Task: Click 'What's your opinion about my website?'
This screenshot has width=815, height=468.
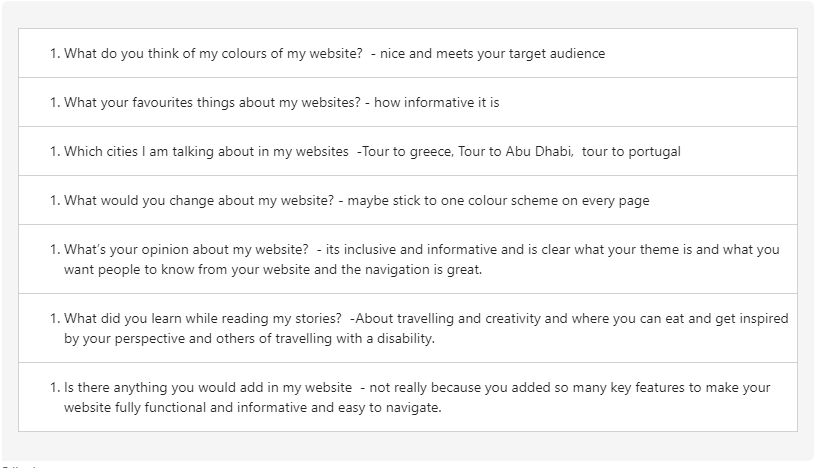Action: [186, 250]
